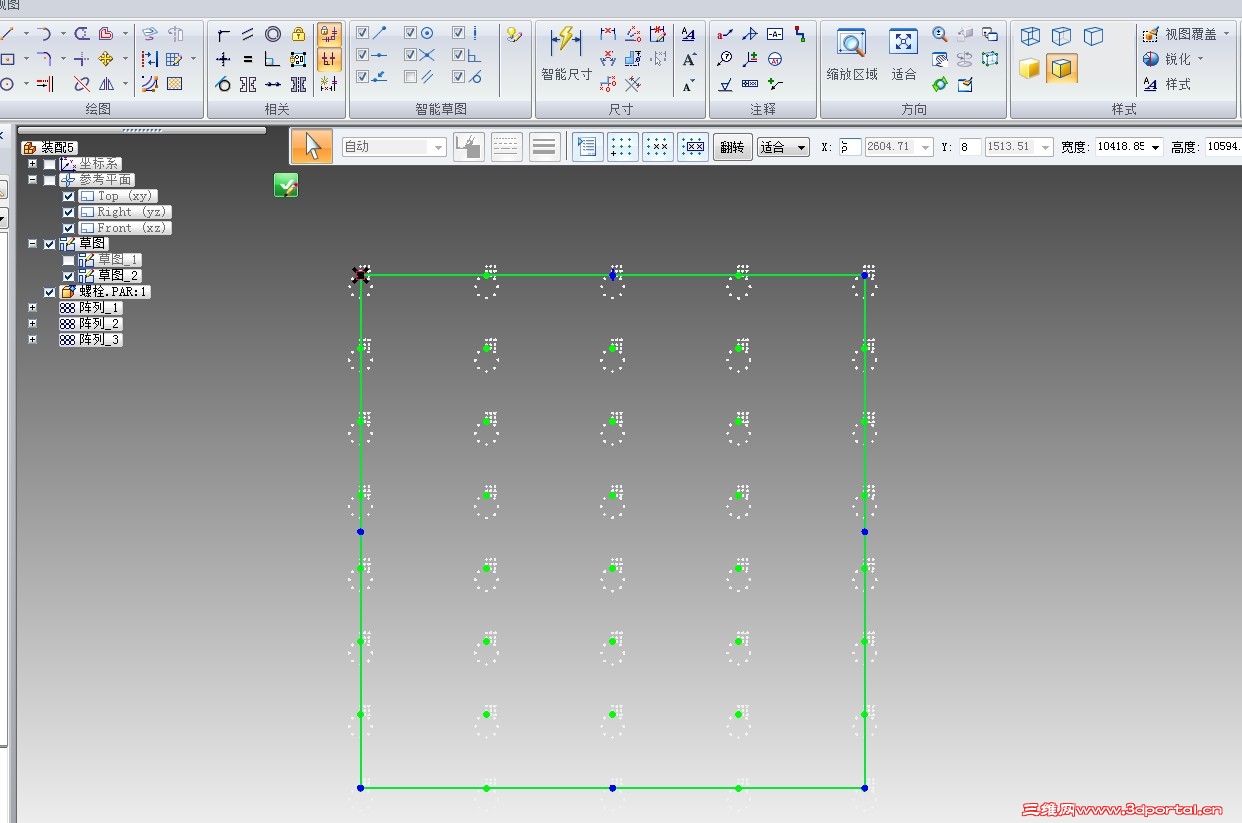Toggle the center point IntelliSketch checkbox
Screen dimensions: 1242x823
click(x=410, y=32)
